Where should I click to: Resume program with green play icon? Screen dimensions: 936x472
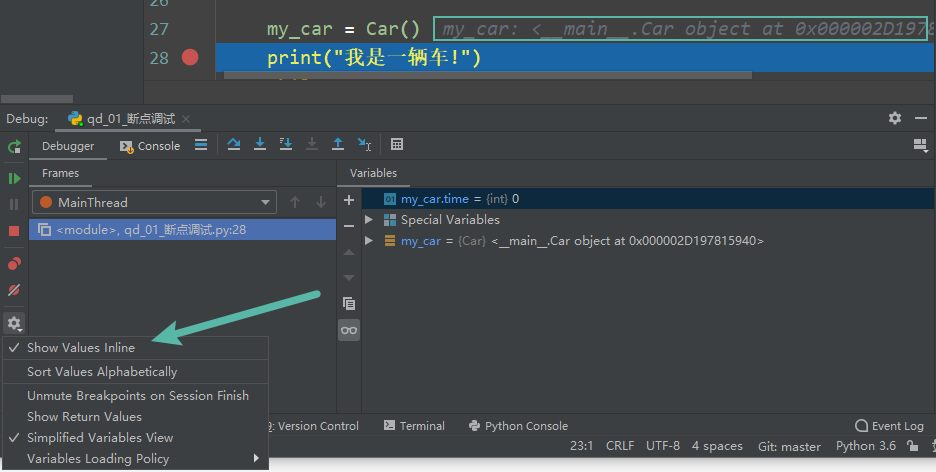click(14, 178)
